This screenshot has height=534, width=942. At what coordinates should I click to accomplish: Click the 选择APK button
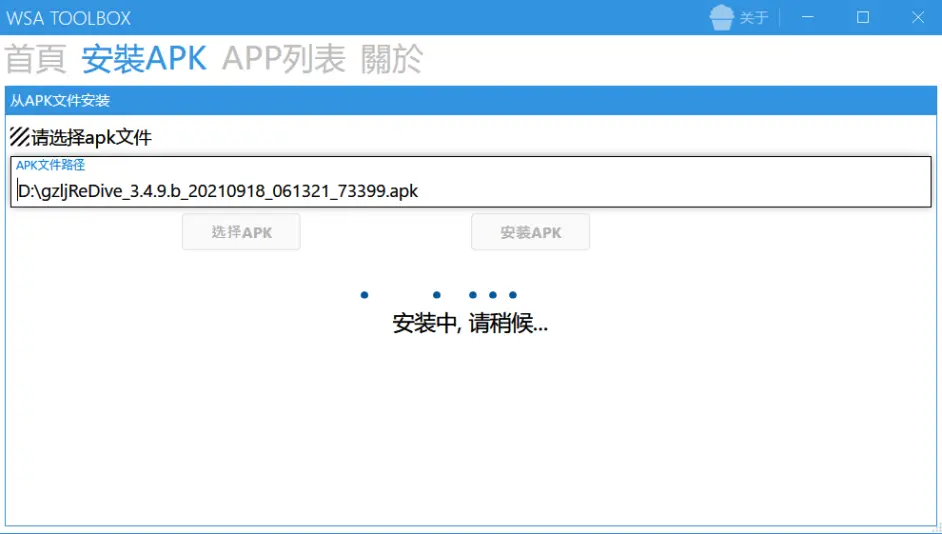(241, 232)
